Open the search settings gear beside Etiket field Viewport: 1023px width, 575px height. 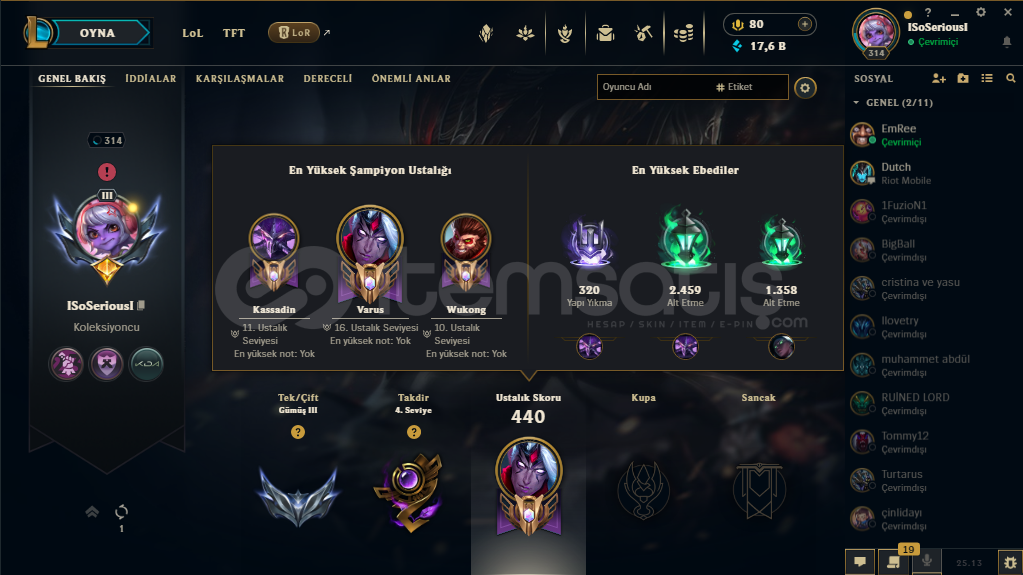(805, 87)
